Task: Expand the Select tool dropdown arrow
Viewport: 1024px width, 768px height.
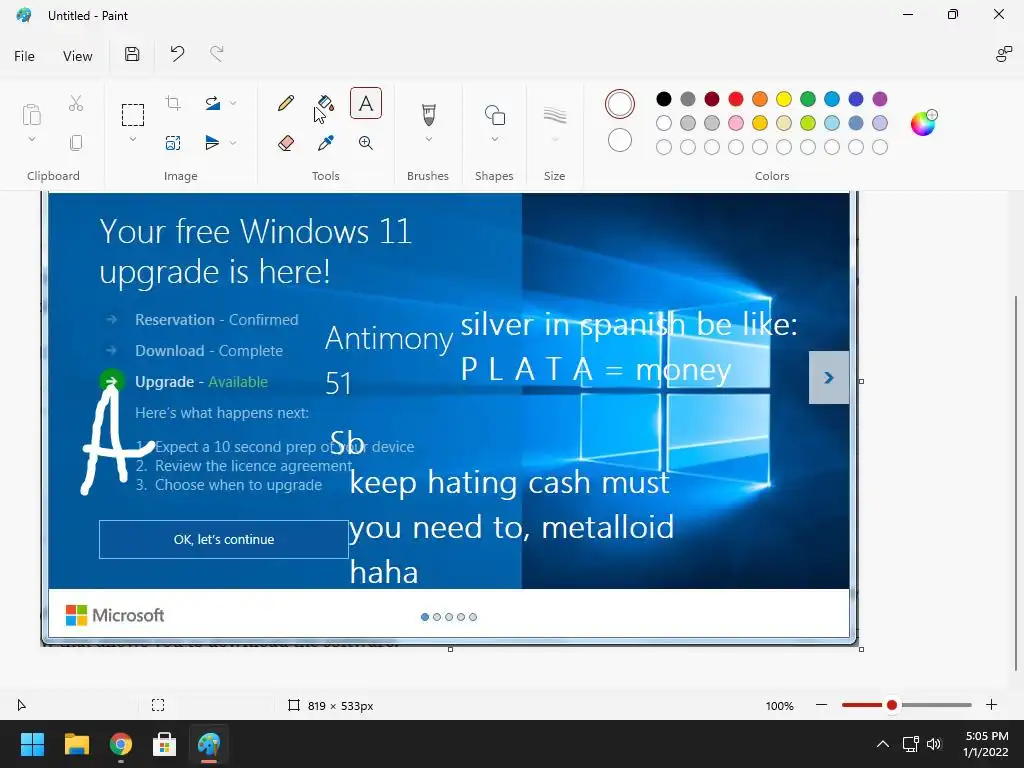Action: tap(133, 139)
